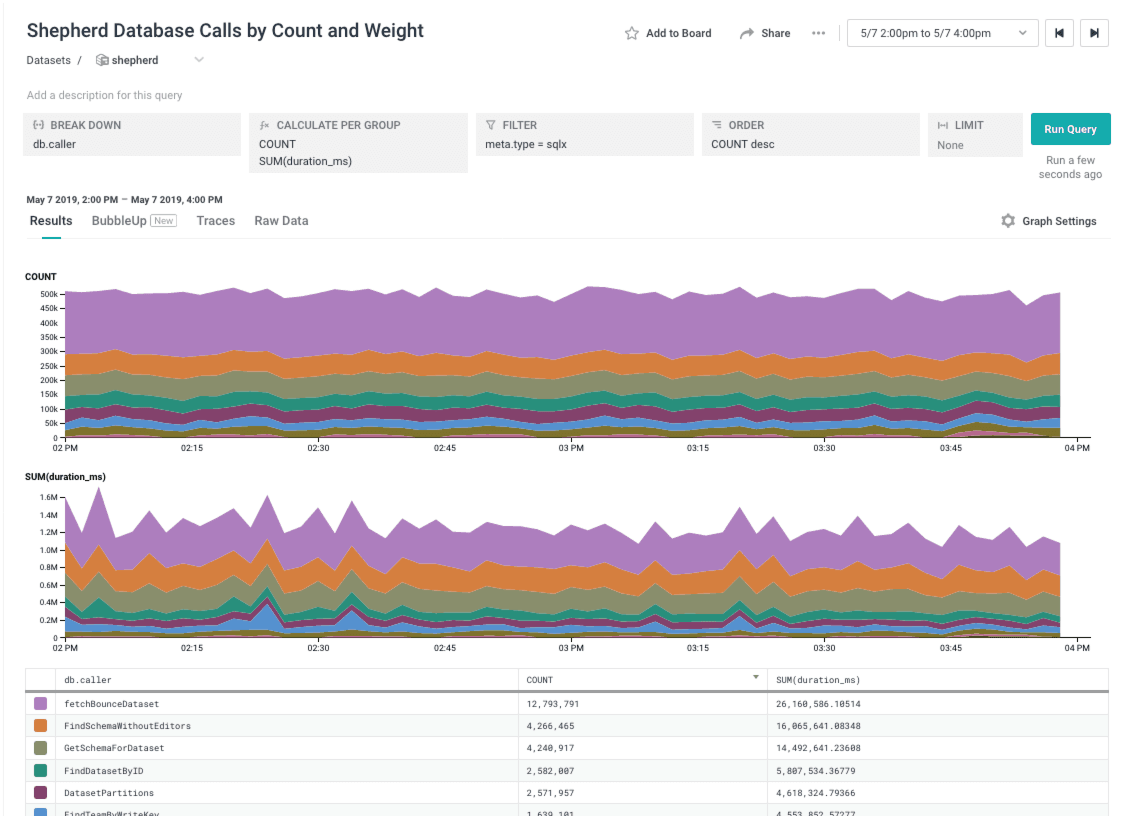Viewport: 1130px width, 816px height.
Task: Open the Raw Data tab
Action: [x=281, y=221]
